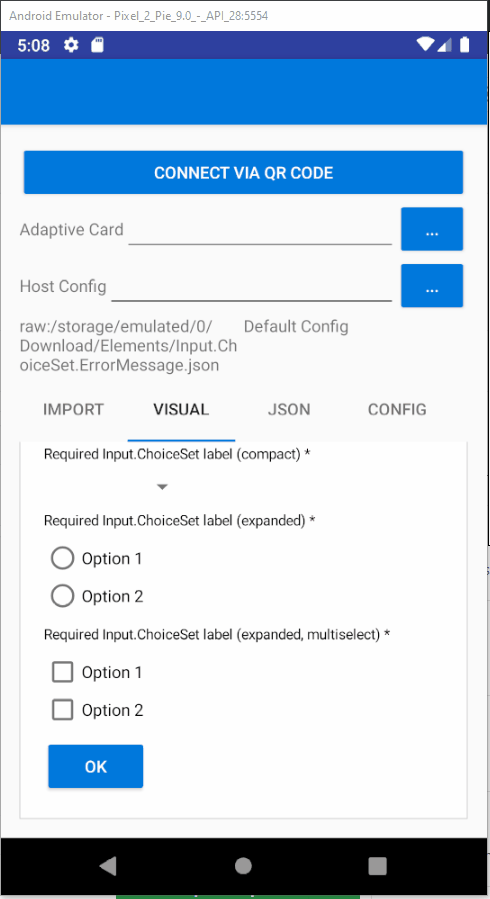
Task: Open the IMPORT tab
Action: (73, 409)
